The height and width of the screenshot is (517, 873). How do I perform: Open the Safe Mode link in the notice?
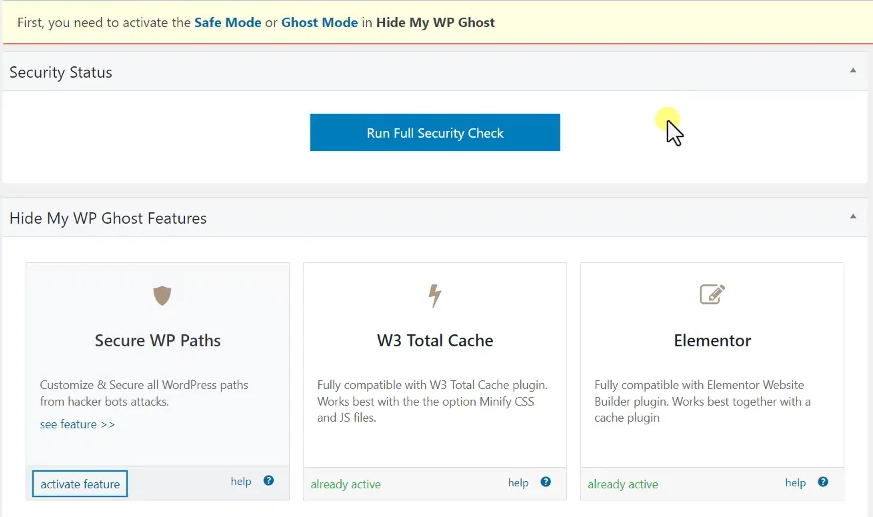(228, 22)
